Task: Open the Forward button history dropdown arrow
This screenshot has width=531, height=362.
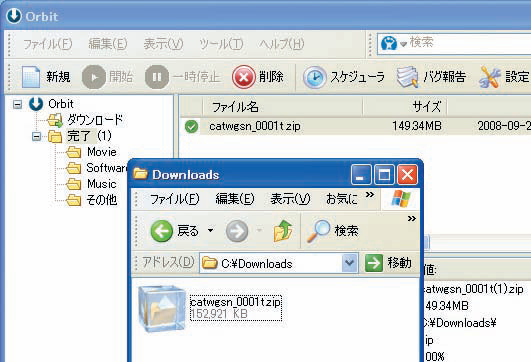Action: point(259,231)
